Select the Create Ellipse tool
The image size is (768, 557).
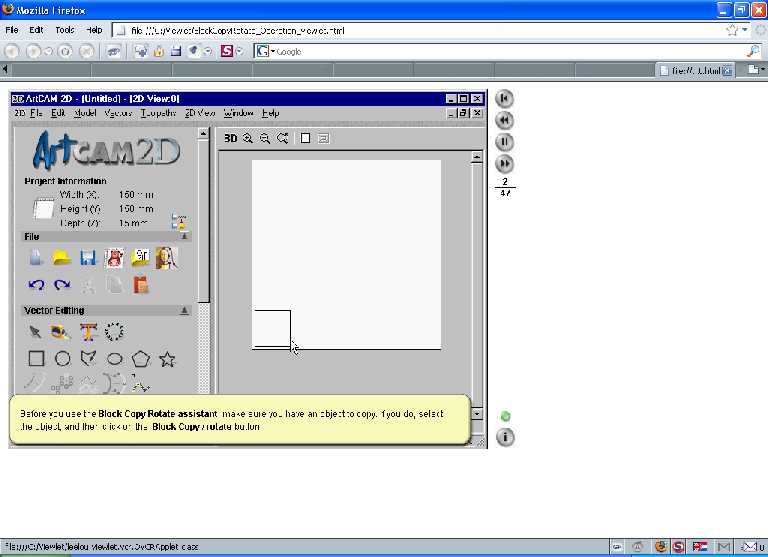tap(114, 359)
